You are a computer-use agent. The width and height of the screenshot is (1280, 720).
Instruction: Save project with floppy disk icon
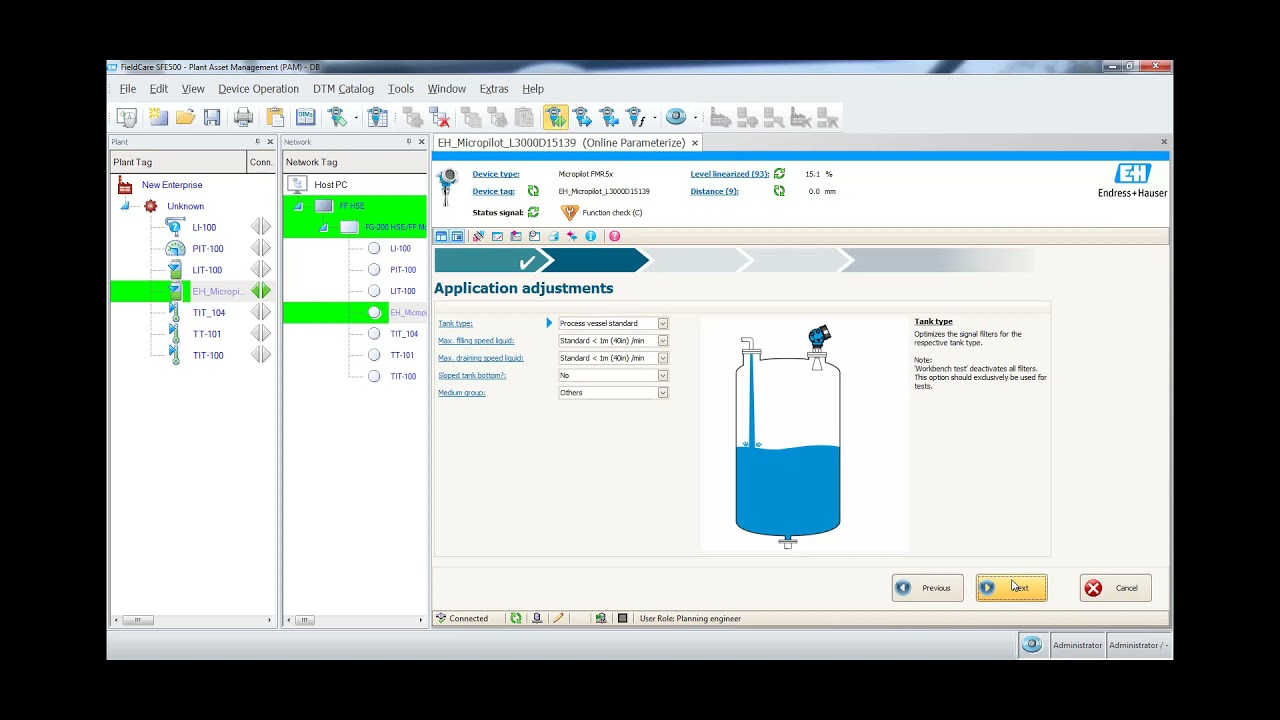[x=212, y=117]
